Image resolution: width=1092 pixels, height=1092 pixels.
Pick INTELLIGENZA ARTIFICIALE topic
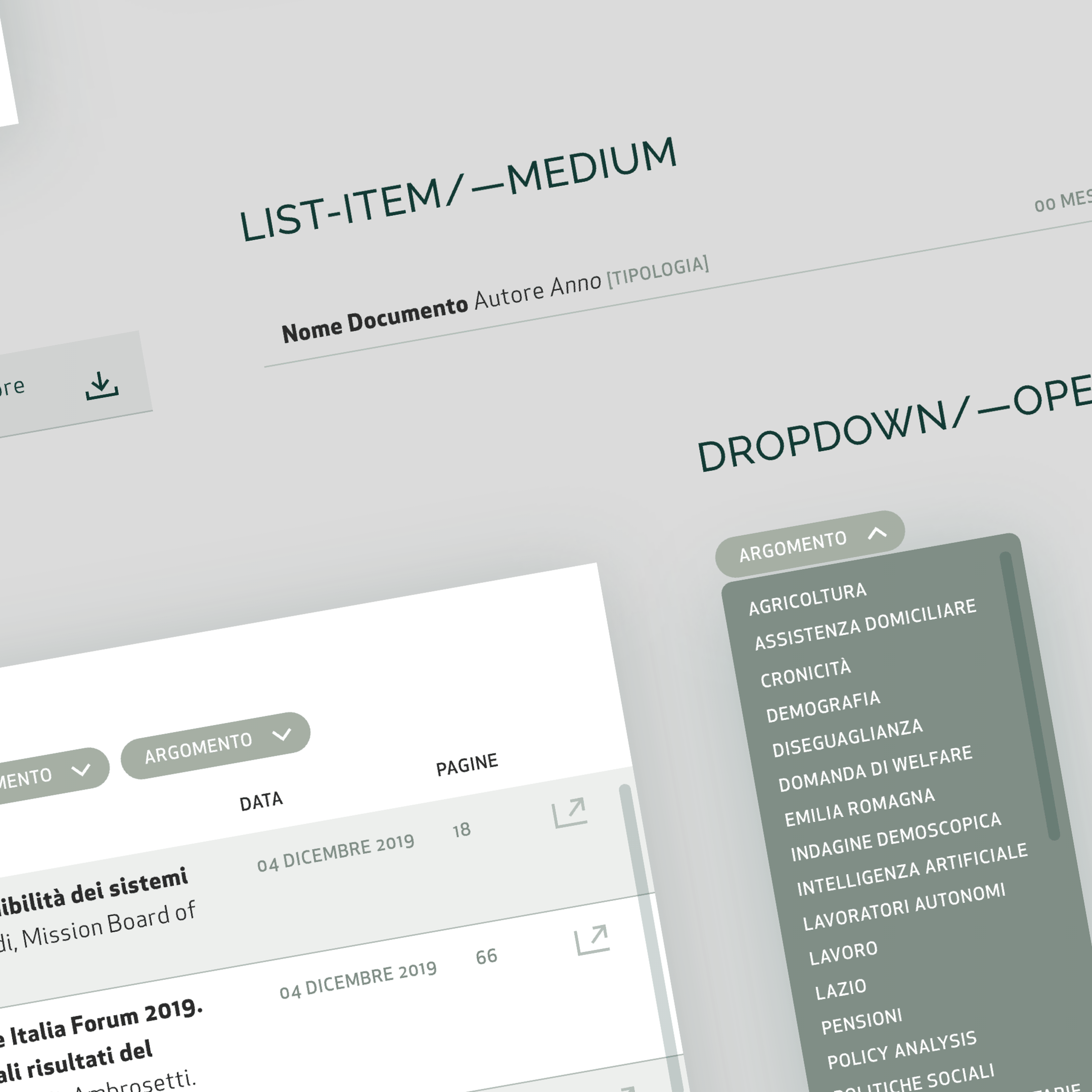pyautogui.click(x=911, y=870)
